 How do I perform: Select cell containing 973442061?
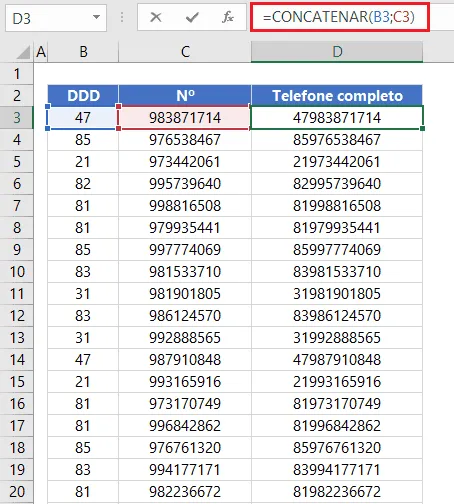point(185,162)
